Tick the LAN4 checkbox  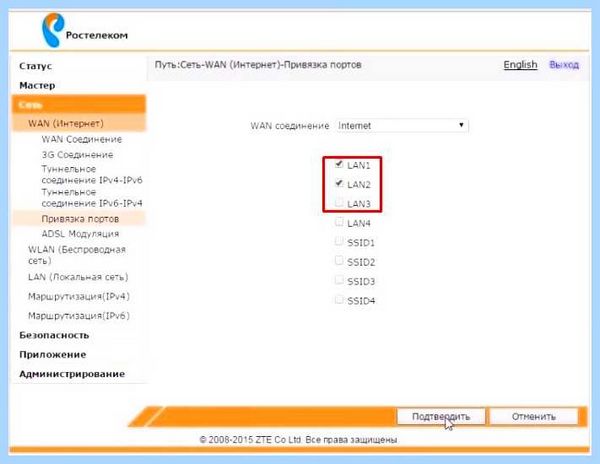[339, 222]
